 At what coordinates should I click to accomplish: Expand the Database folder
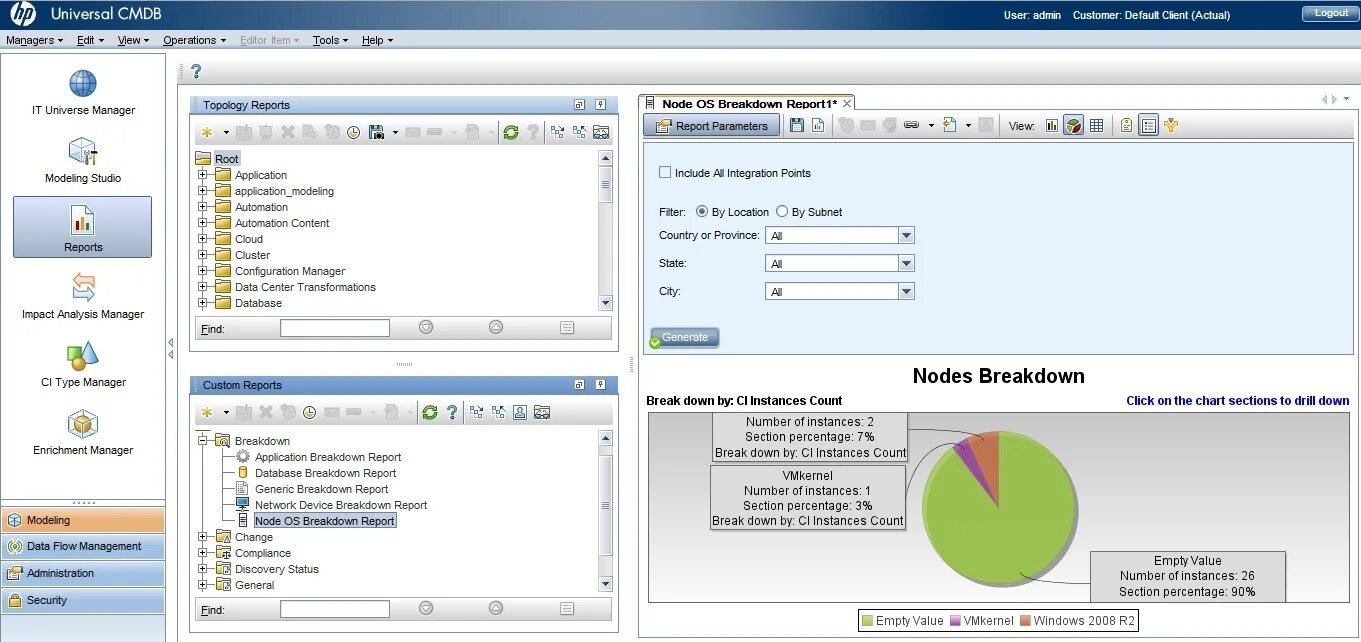202,303
